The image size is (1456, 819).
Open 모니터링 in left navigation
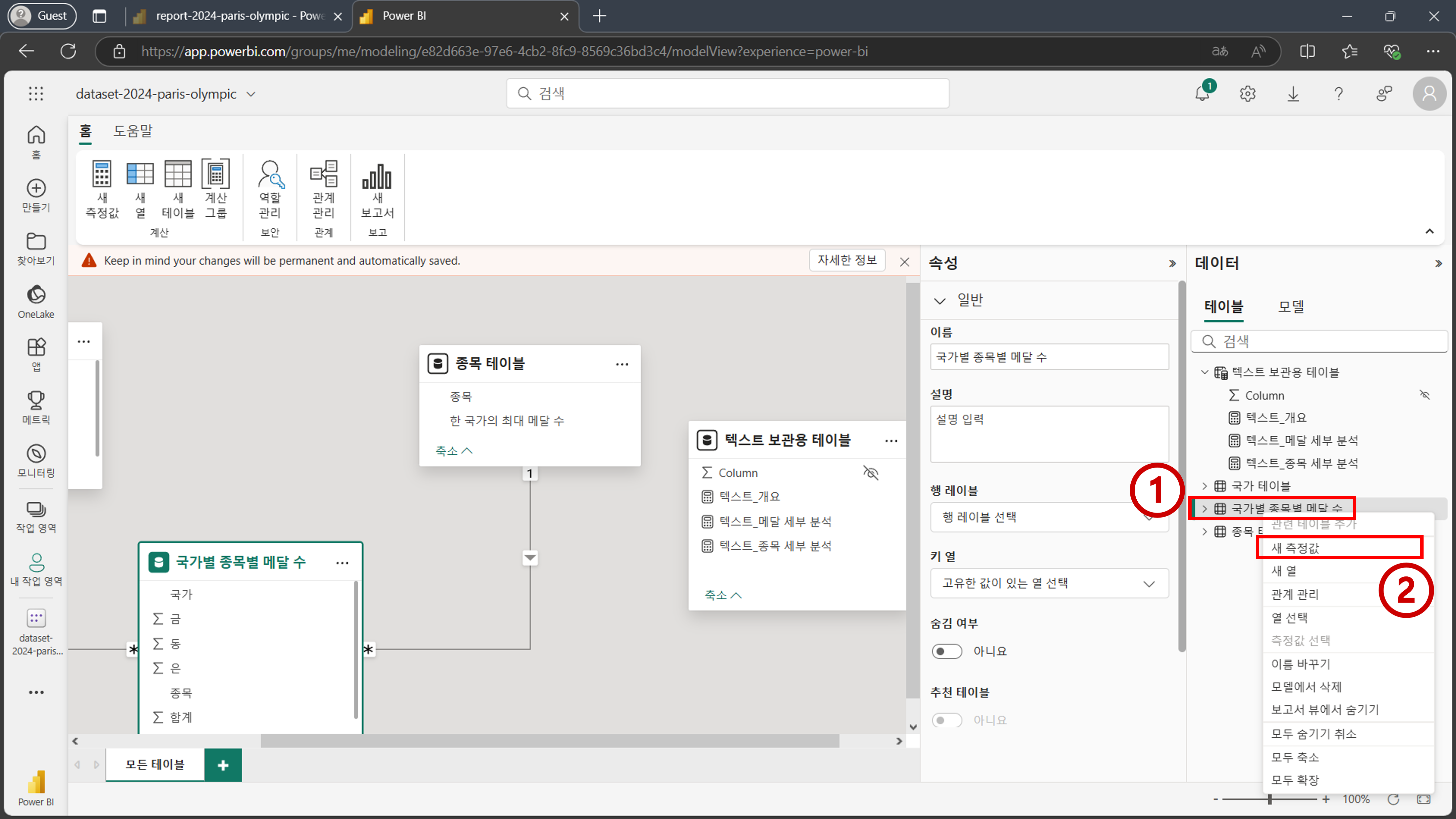pyautogui.click(x=36, y=461)
